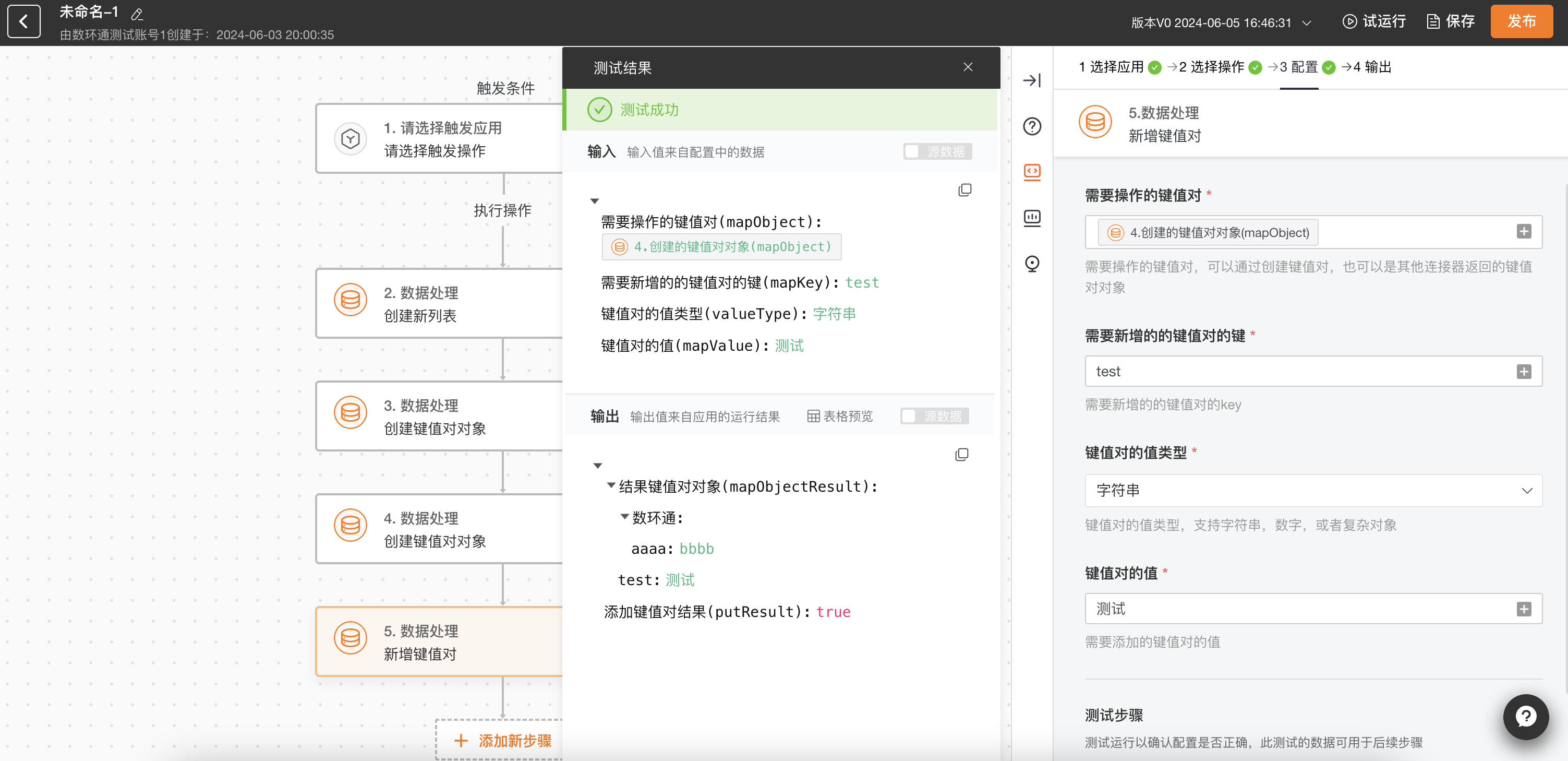Close the test result panel
This screenshot has height=761, width=1568.
point(968,67)
